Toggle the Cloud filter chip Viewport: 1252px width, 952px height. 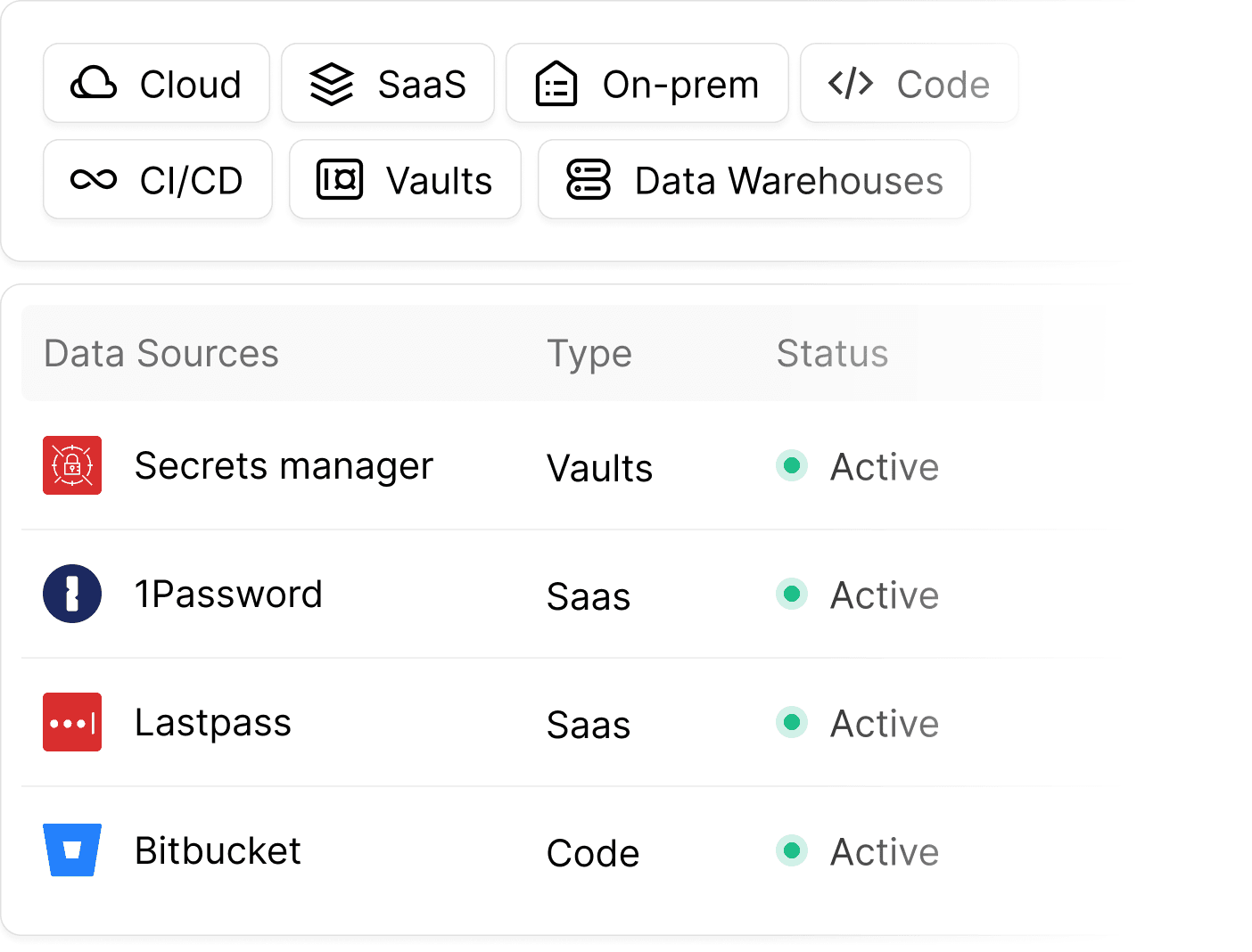156,83
